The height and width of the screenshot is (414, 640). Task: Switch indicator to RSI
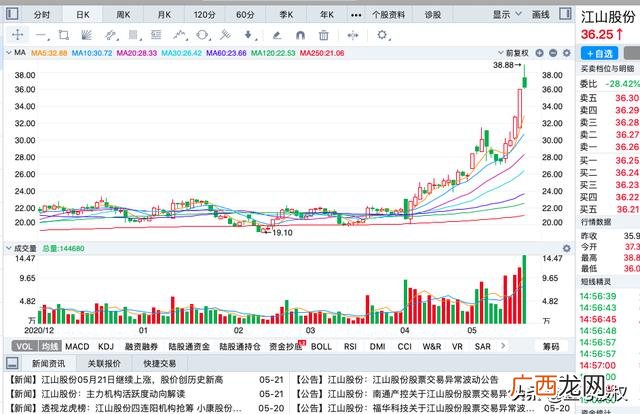point(350,347)
